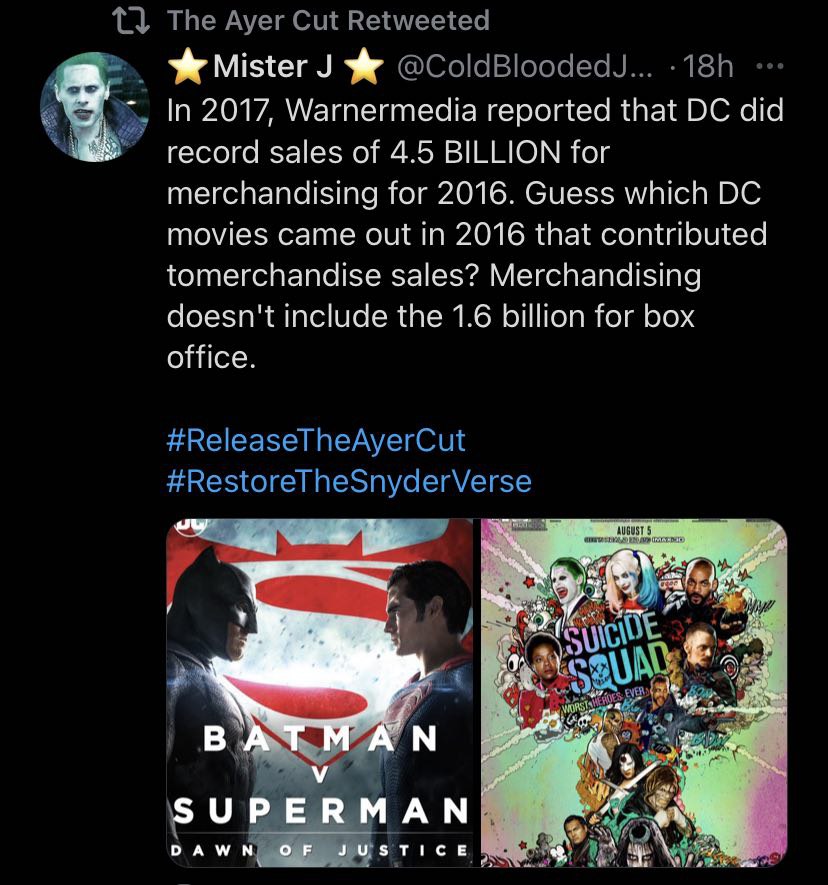Open the #RestoreTheSnyderVerse hashtag
The width and height of the screenshot is (828, 885).
(349, 482)
